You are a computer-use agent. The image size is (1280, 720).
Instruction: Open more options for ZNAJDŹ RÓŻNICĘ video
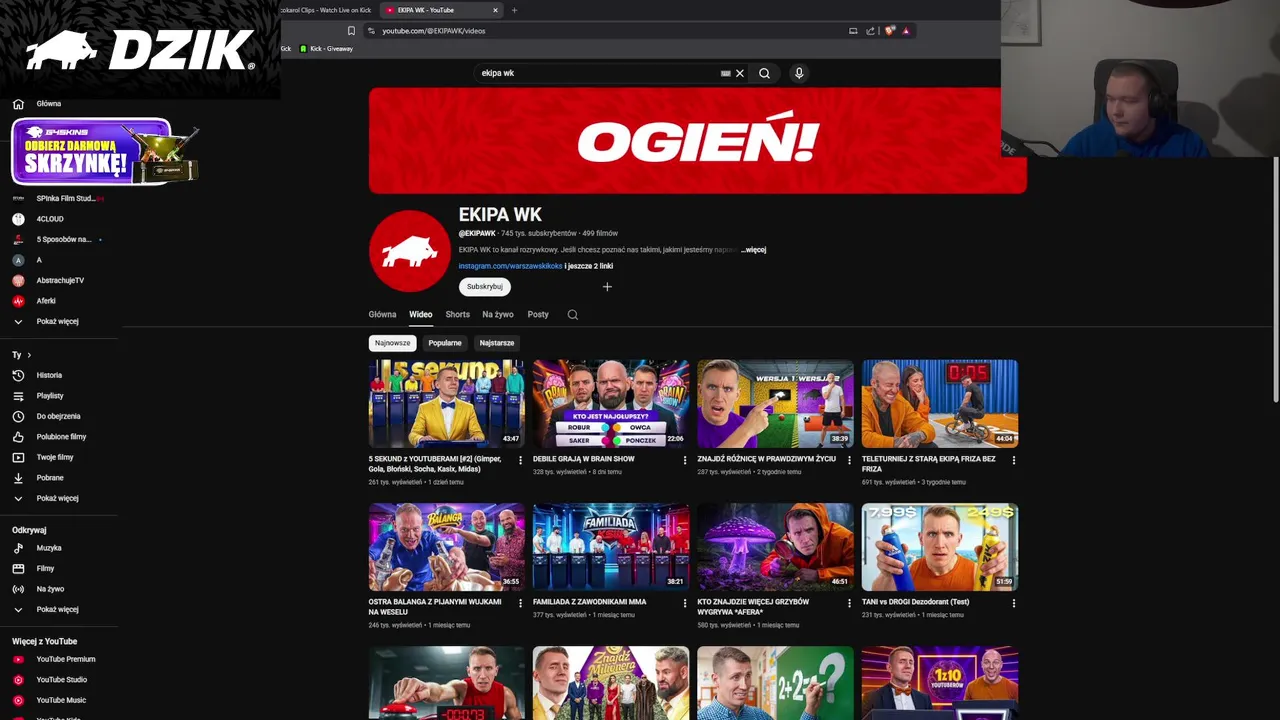849,460
